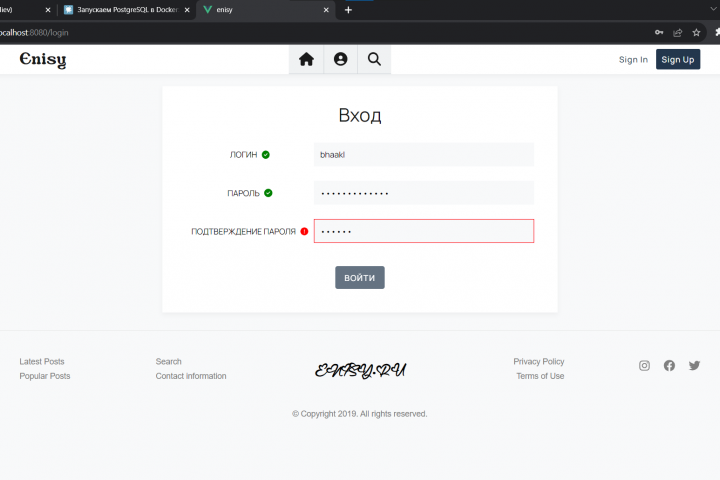Click the saved password key icon
The height and width of the screenshot is (480, 720).
pos(659,32)
